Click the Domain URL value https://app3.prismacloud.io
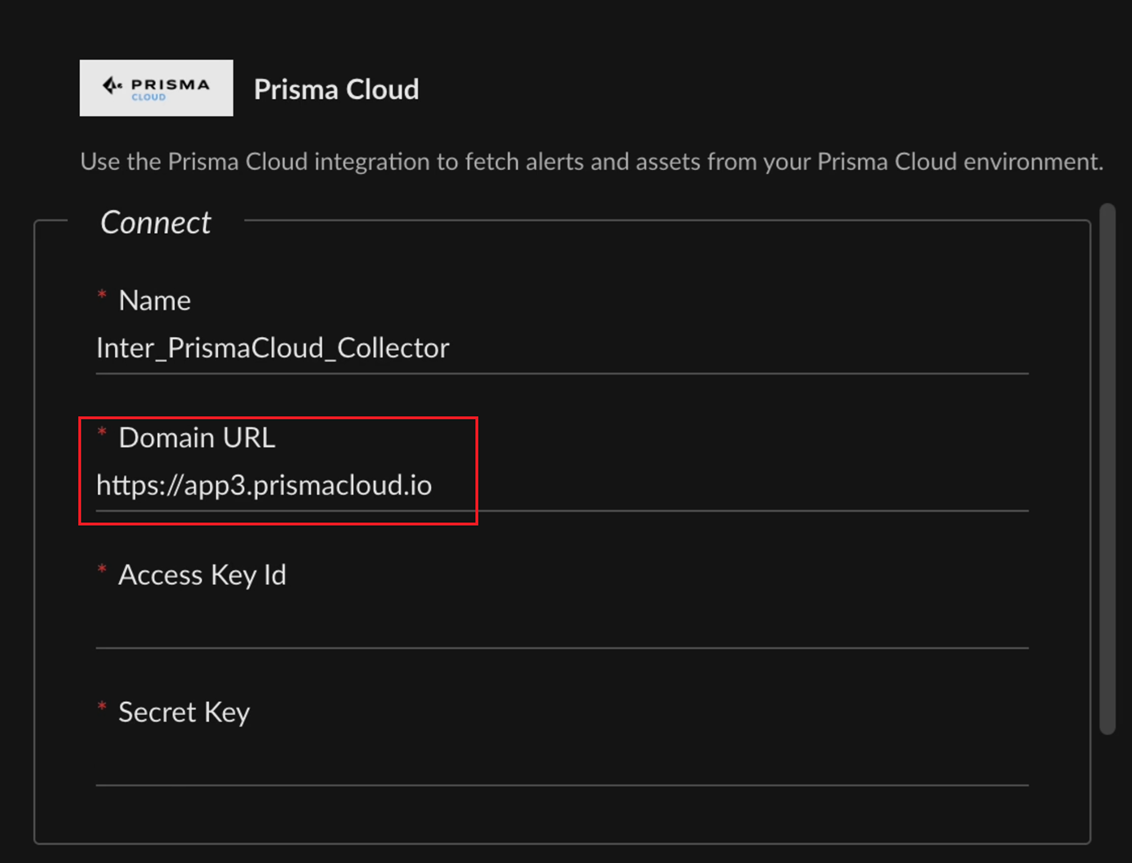This screenshot has height=863, width=1132. point(263,486)
